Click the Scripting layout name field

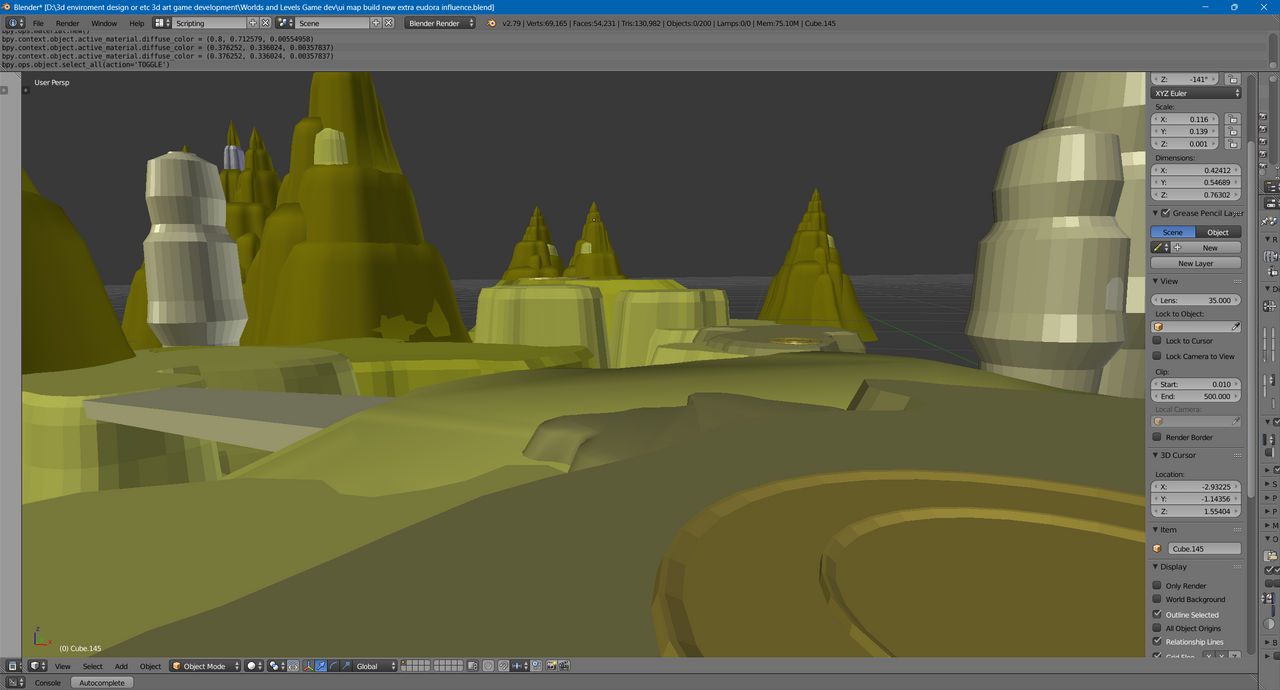pos(209,22)
